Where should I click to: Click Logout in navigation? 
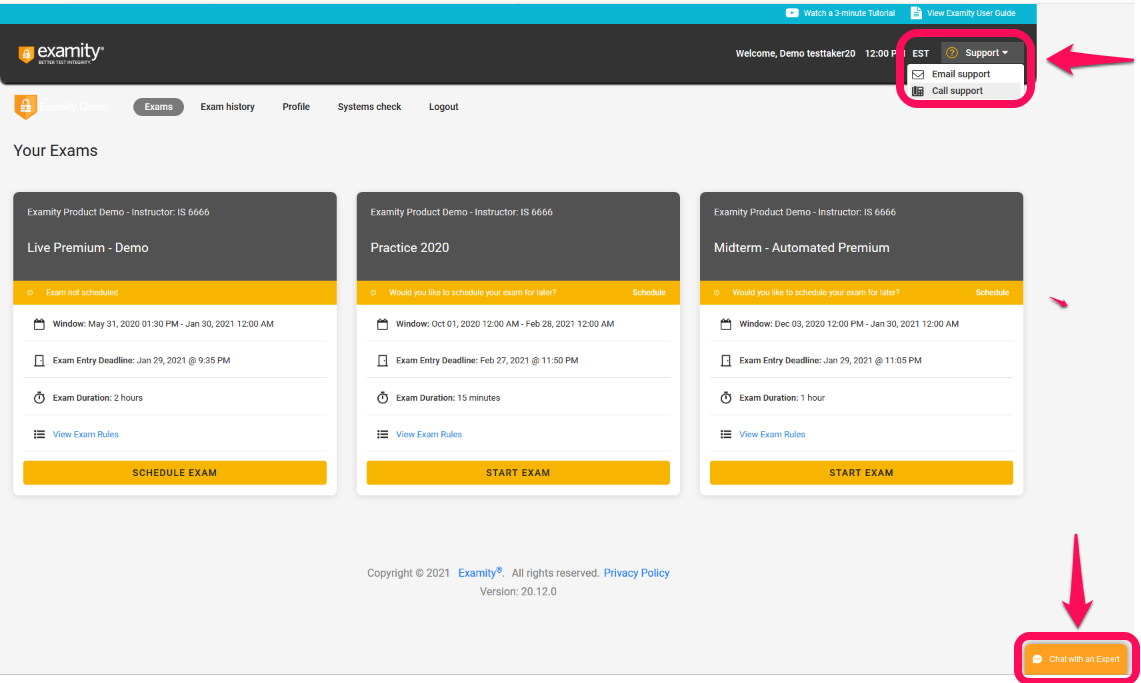[443, 107]
